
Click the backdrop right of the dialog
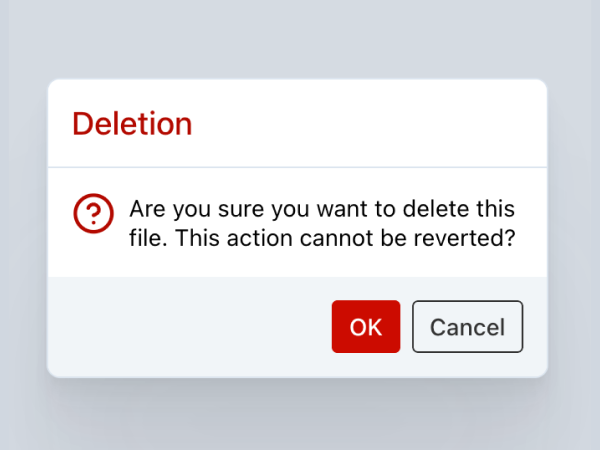(574, 228)
